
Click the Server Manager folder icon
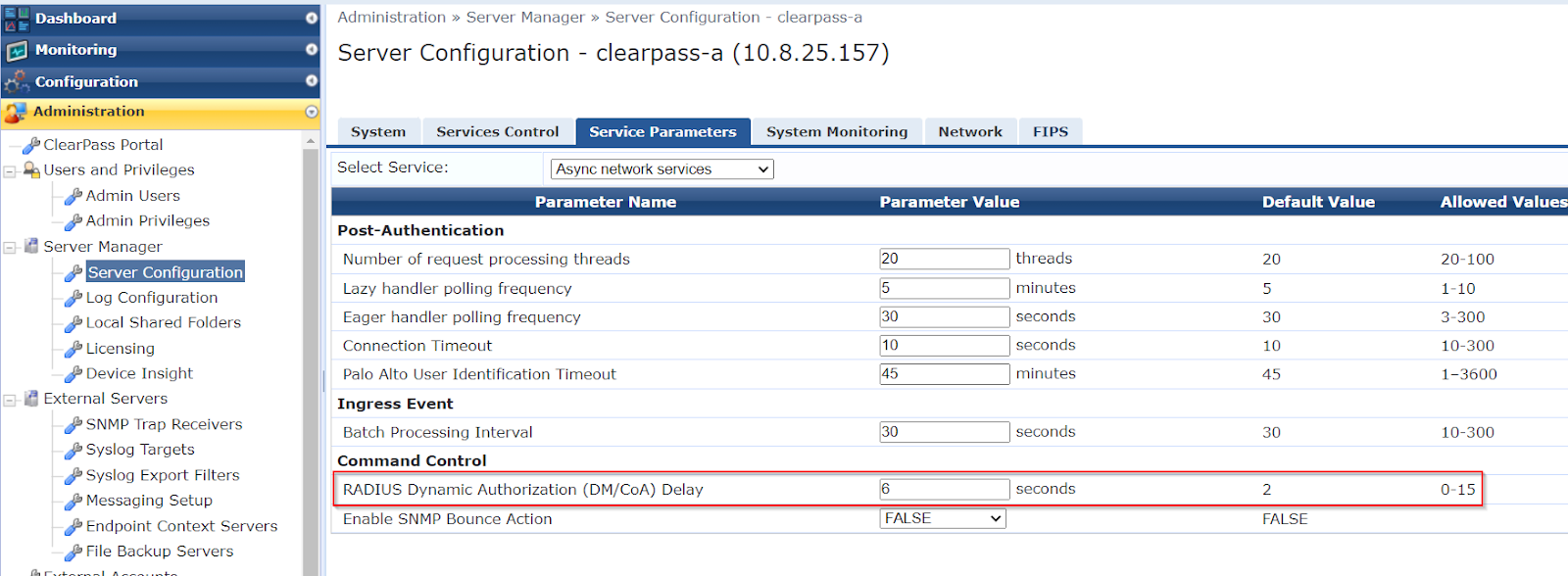coord(31,246)
